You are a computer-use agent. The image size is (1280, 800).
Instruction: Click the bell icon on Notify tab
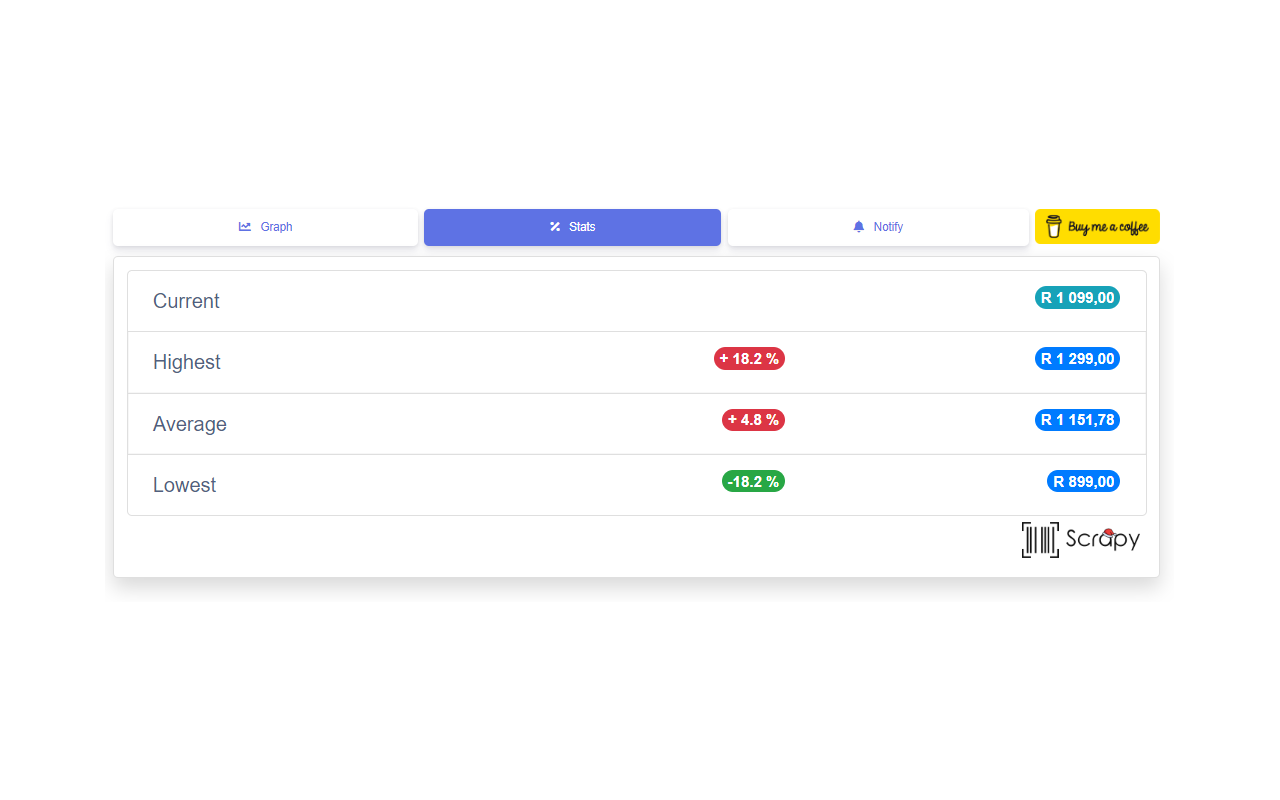[x=858, y=227]
